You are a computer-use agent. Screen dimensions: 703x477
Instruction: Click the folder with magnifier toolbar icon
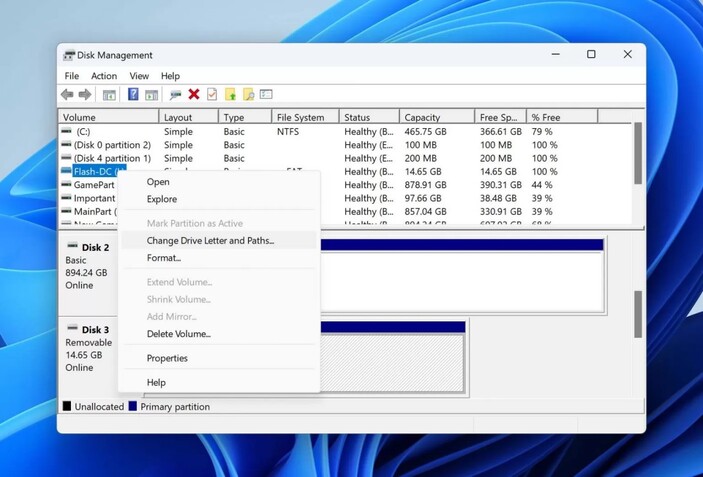click(248, 95)
